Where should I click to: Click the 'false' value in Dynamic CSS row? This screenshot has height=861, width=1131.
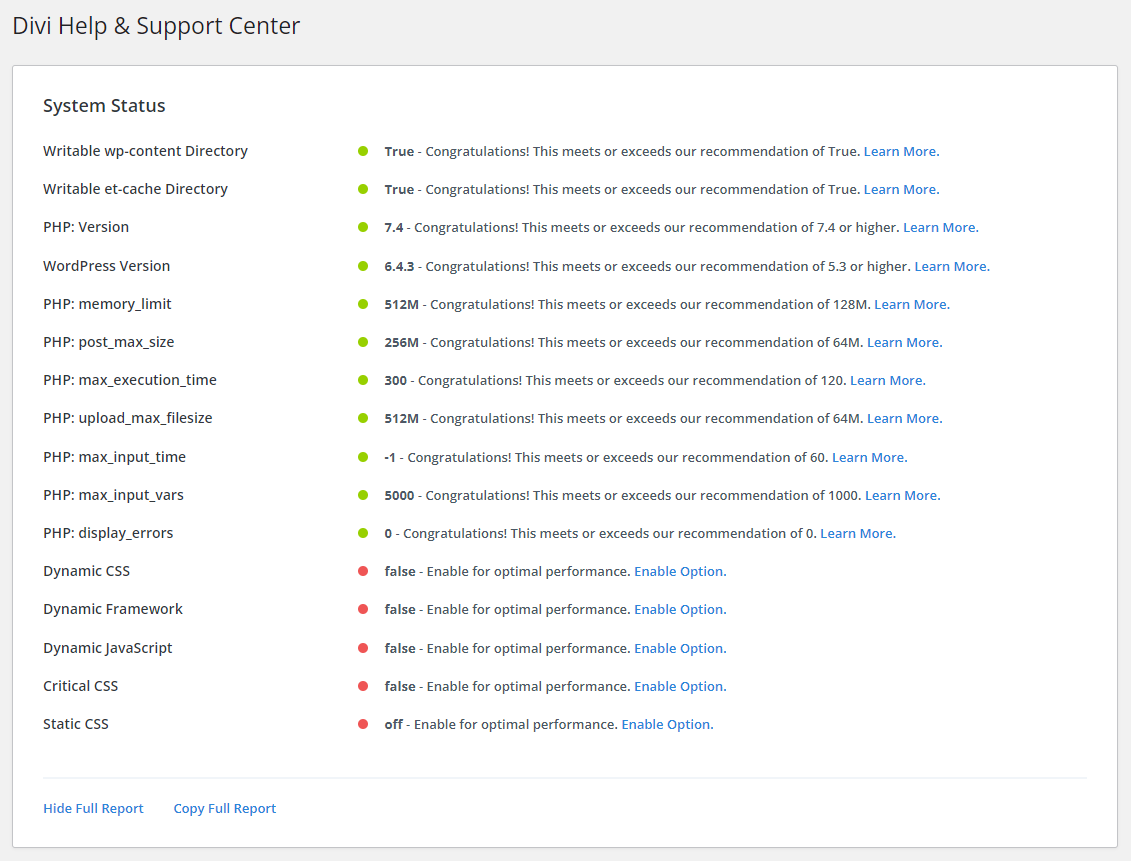(x=400, y=572)
